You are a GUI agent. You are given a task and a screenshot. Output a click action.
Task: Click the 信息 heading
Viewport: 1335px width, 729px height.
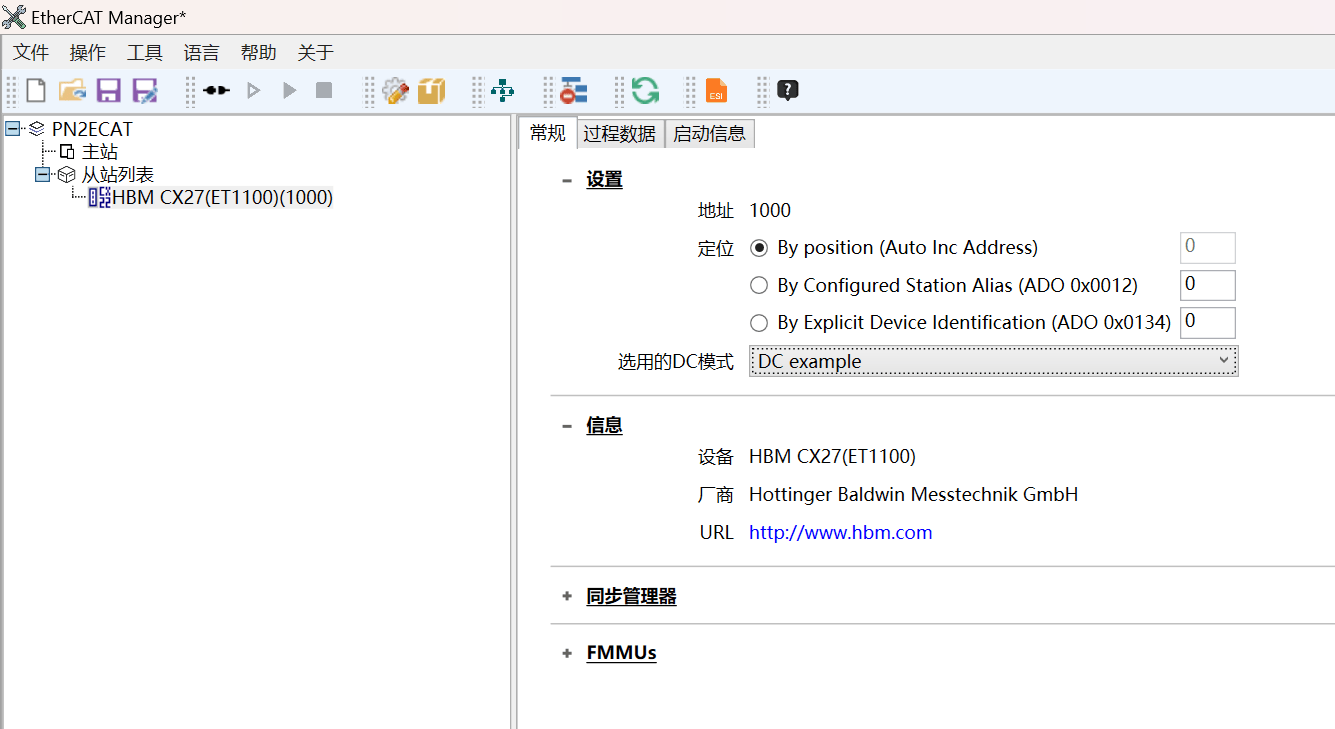pos(605,426)
